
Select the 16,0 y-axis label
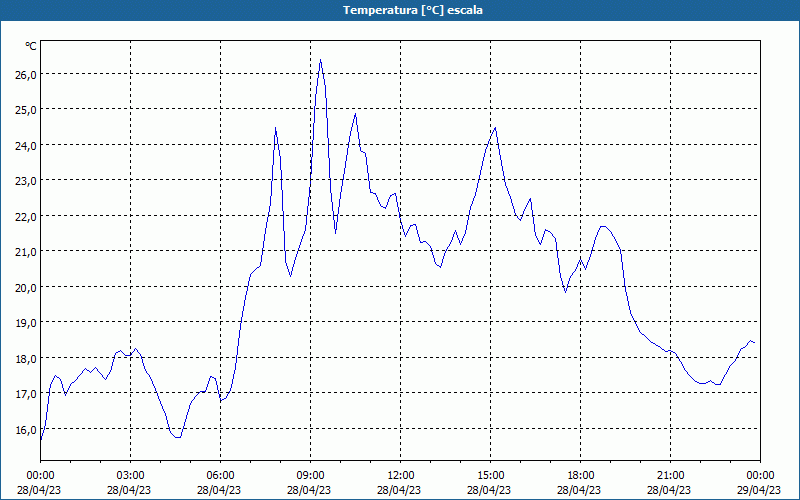26,430
